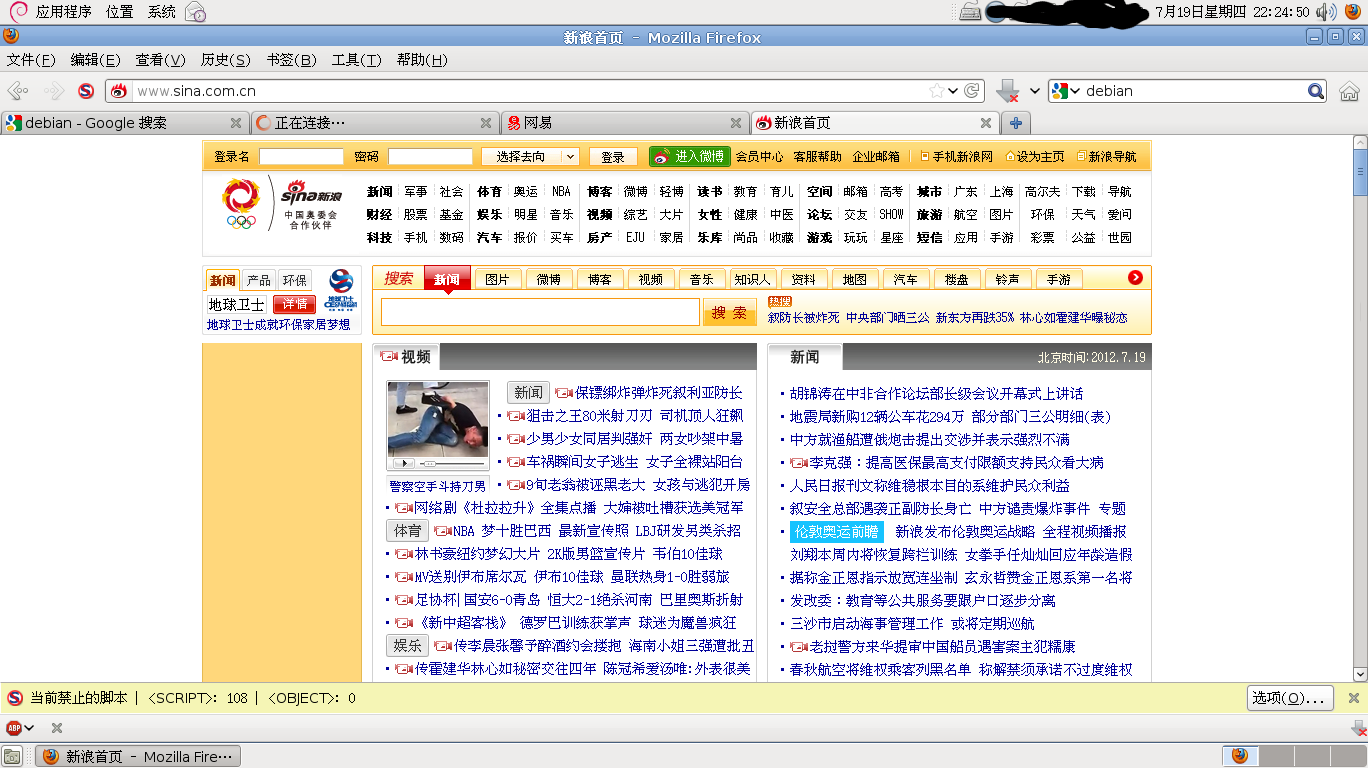Click the page vertical scrollbar
Screen dimensions: 1368x768
(x=1360, y=410)
